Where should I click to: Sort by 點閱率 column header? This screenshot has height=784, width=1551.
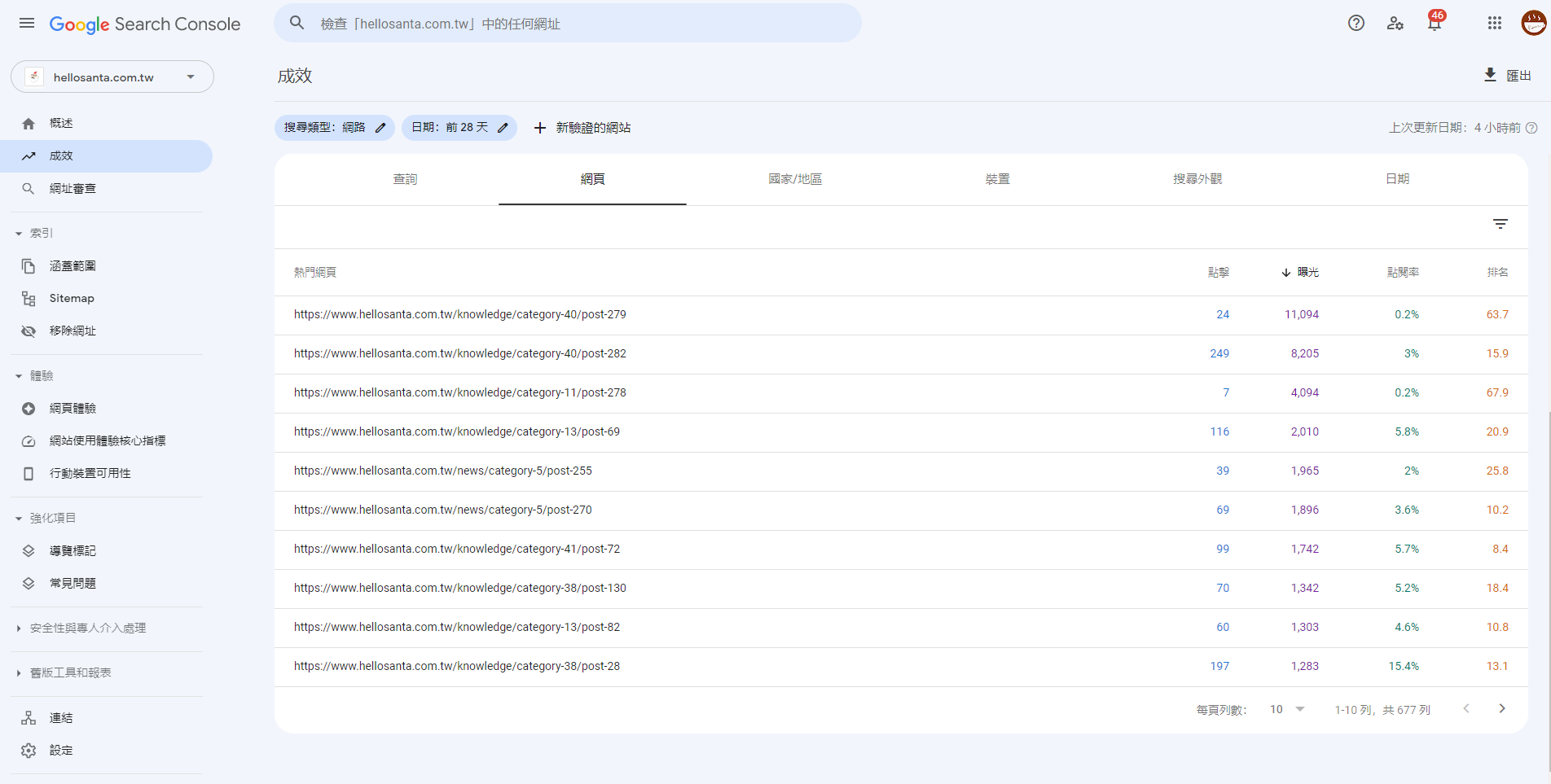(x=1403, y=272)
